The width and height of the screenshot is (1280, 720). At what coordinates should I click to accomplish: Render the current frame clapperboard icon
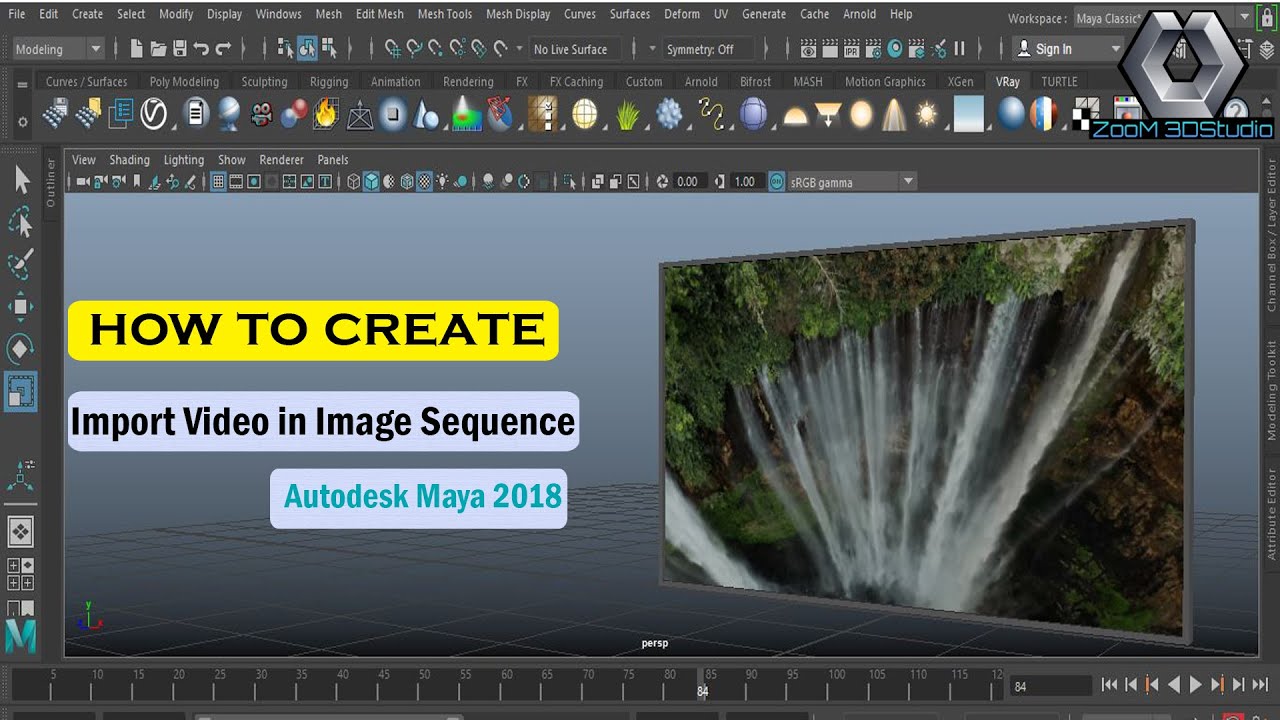[x=830, y=48]
